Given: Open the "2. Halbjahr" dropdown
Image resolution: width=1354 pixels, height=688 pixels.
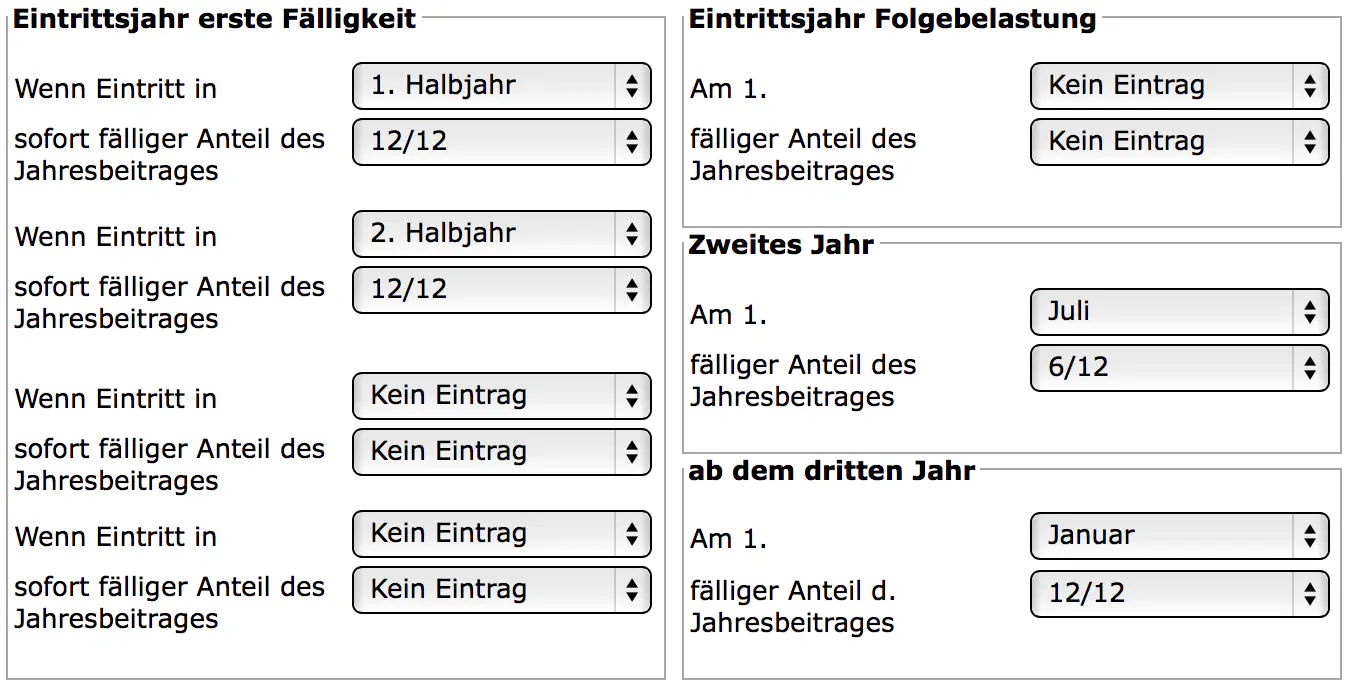Looking at the screenshot, I should pos(500,234).
